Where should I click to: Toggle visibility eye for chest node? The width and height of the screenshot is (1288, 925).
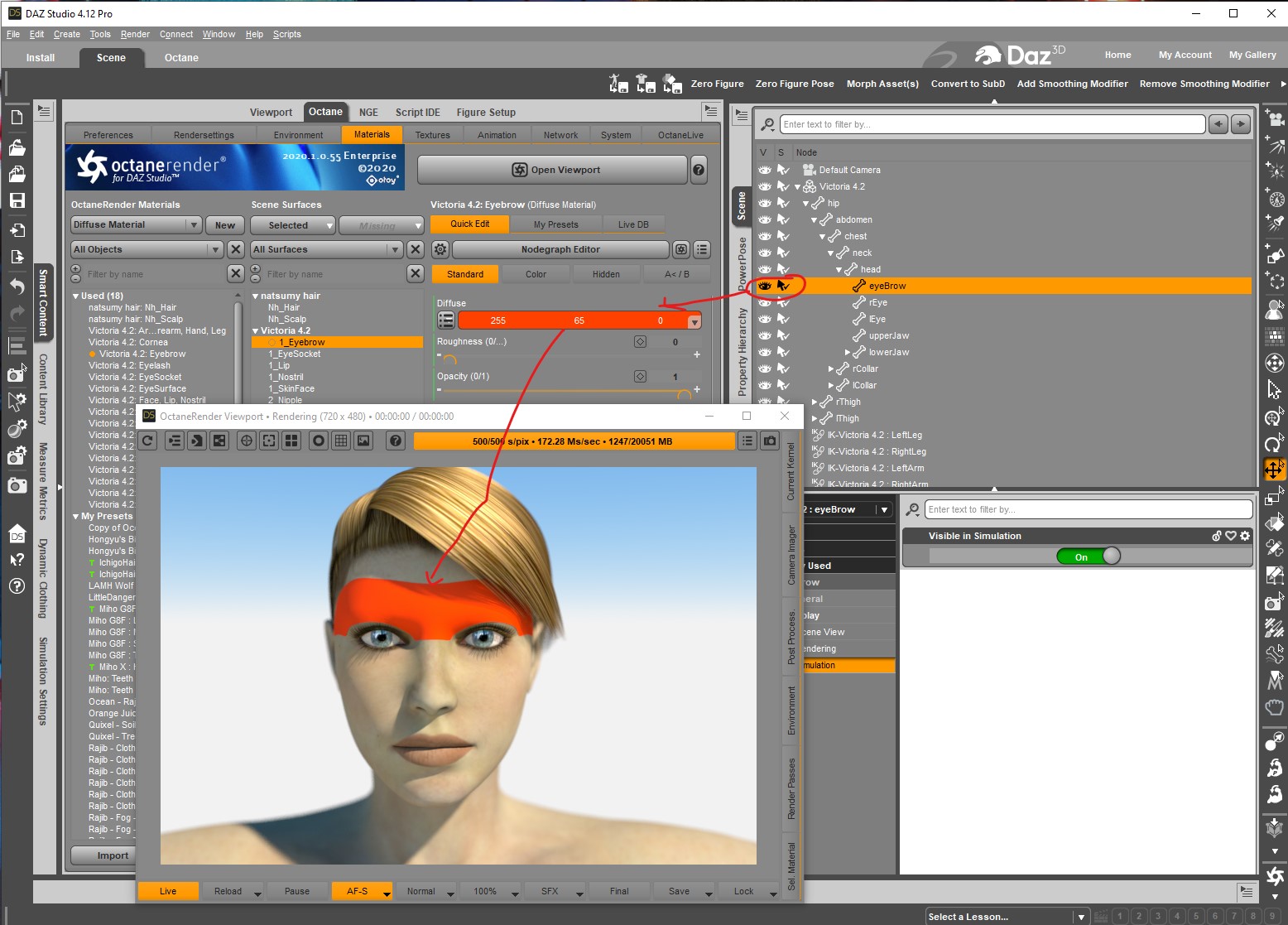click(x=765, y=236)
